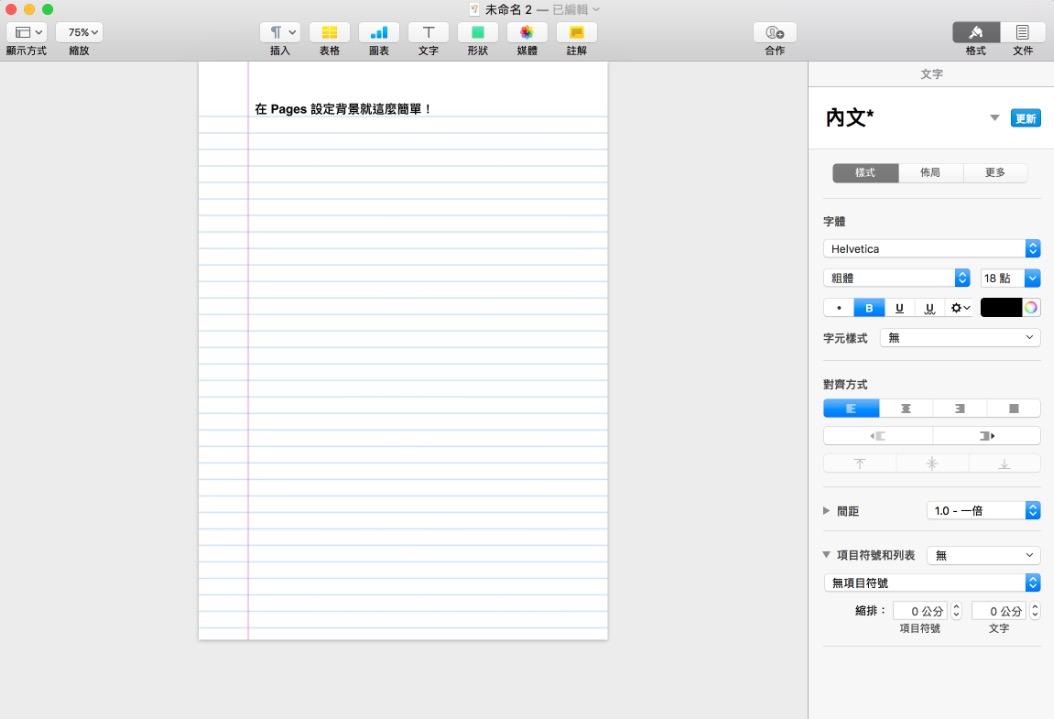The image size is (1054, 719).
Task: Open the Helvetica font dropdown
Action: coord(932,249)
